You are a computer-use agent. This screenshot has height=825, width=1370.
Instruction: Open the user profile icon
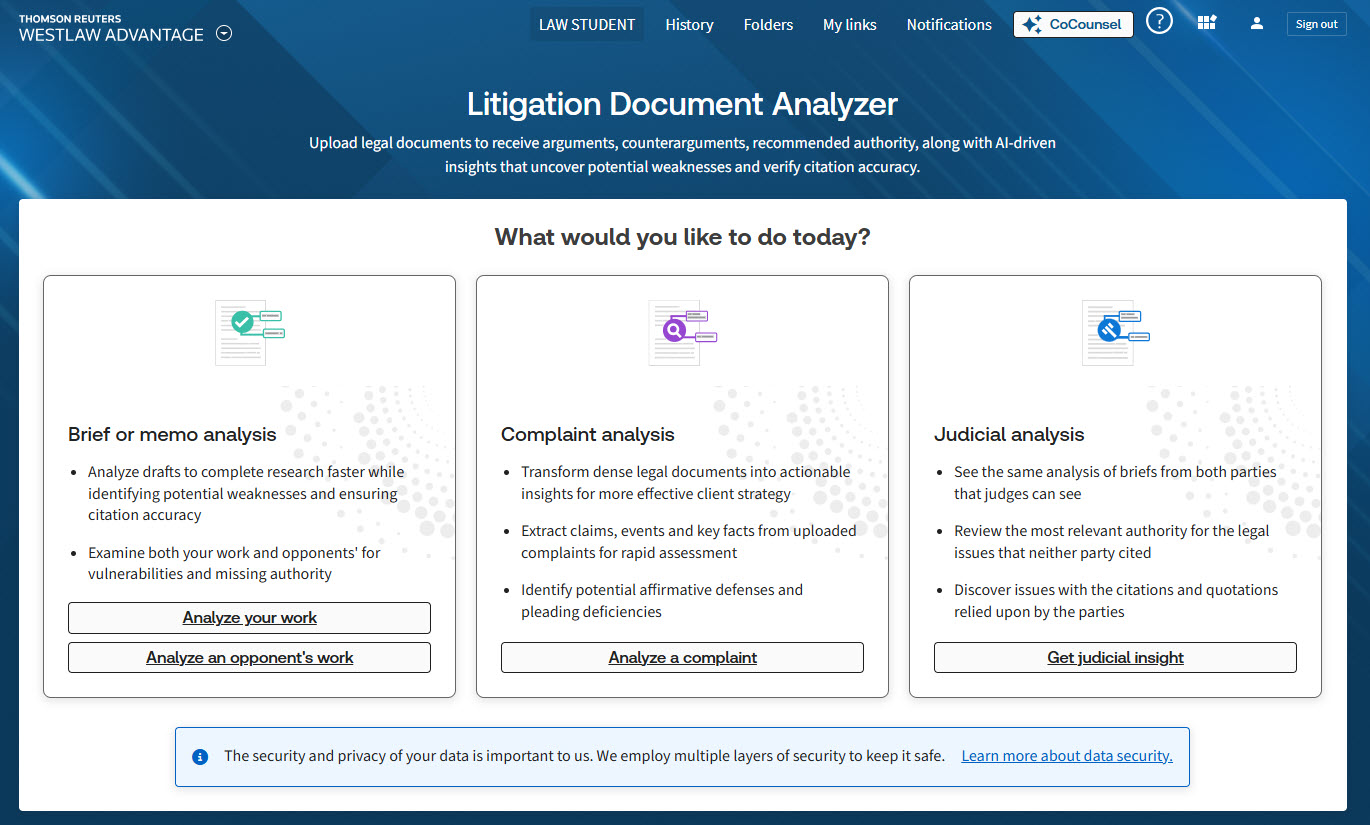1257,24
